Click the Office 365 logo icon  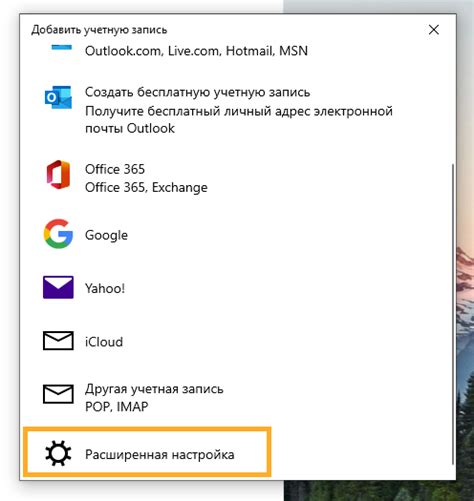tap(58, 174)
